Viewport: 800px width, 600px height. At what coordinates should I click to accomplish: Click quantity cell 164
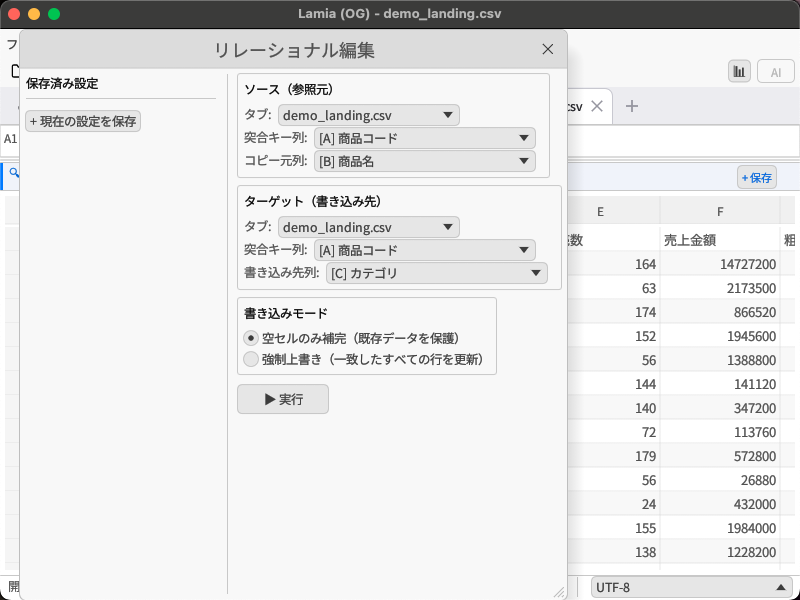(x=613, y=264)
